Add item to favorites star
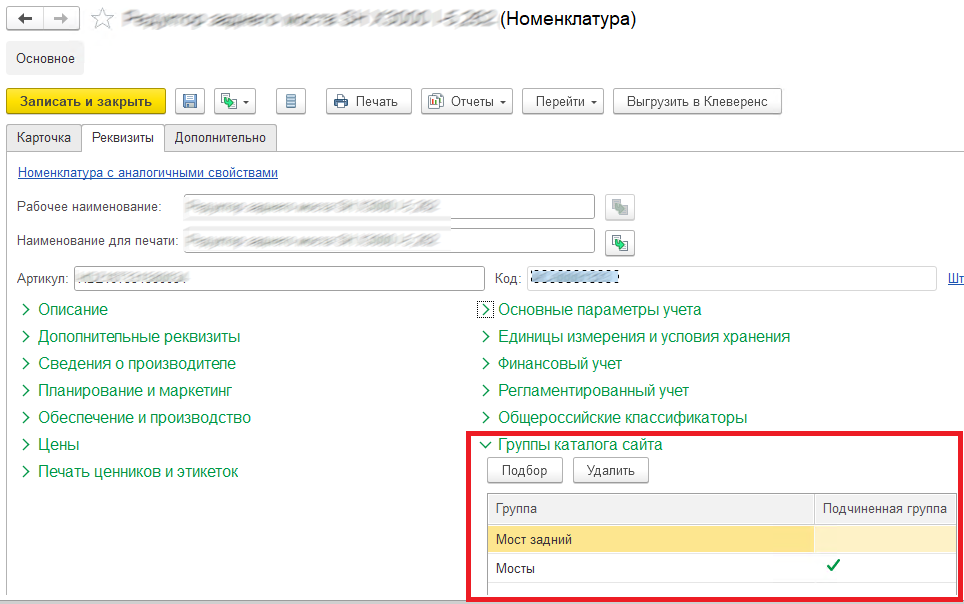 [x=102, y=18]
